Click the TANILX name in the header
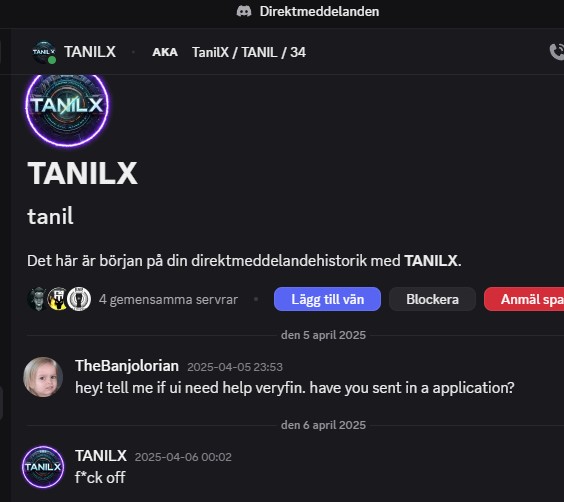The width and height of the screenshot is (564, 502). click(x=90, y=52)
